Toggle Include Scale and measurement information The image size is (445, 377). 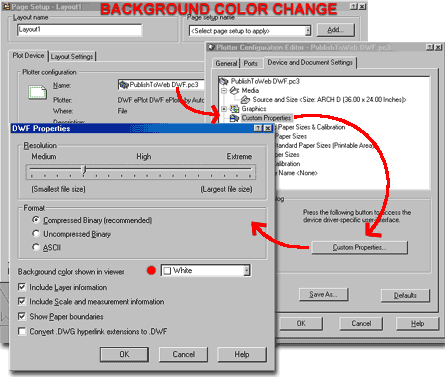(22, 301)
